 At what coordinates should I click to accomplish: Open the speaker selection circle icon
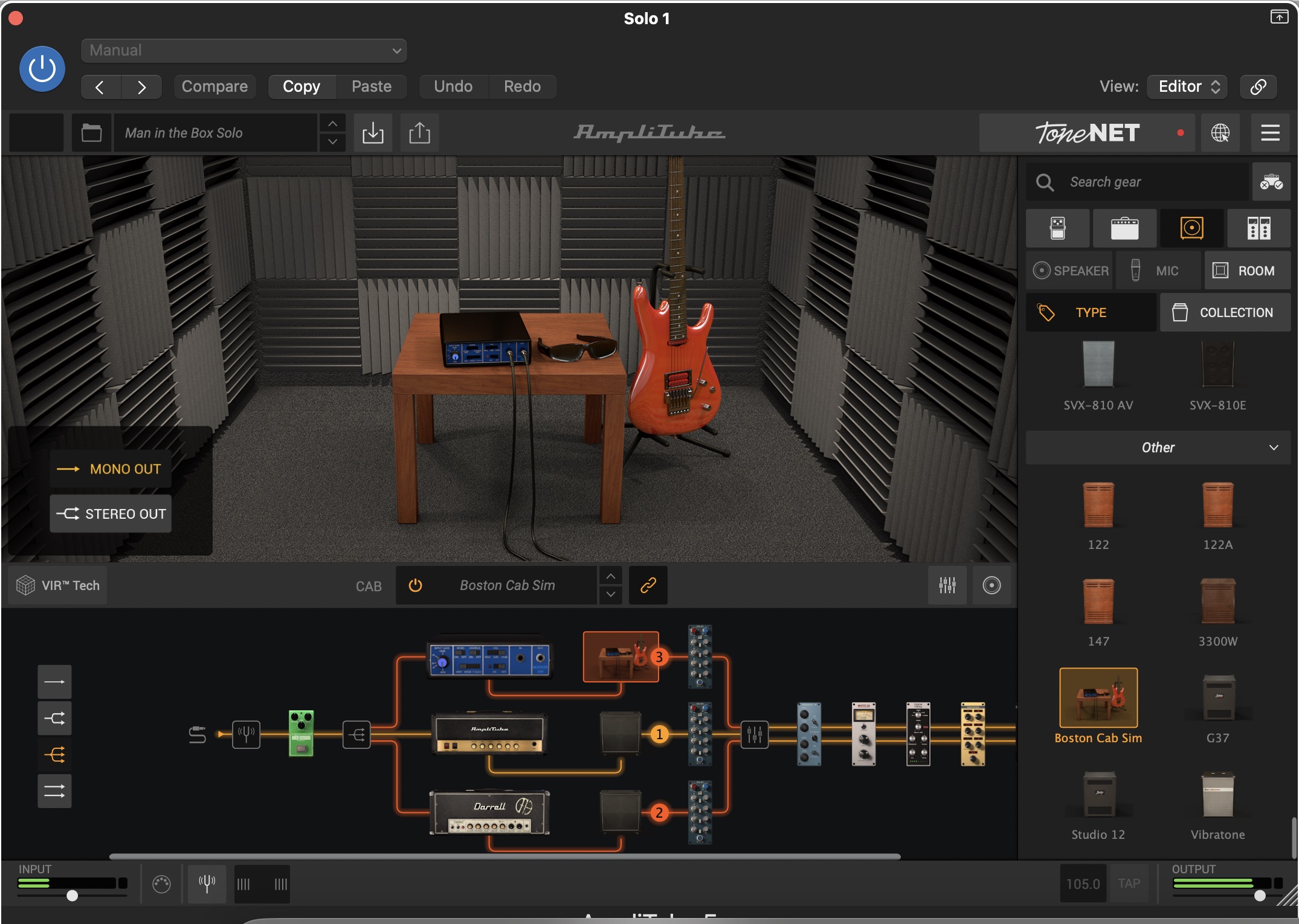tap(991, 585)
